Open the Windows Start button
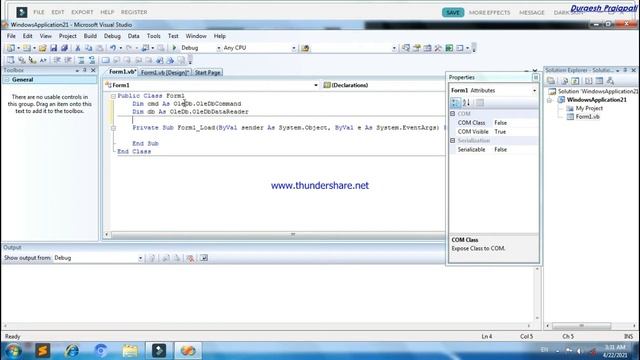The image size is (640, 360). pyautogui.click(x=13, y=351)
